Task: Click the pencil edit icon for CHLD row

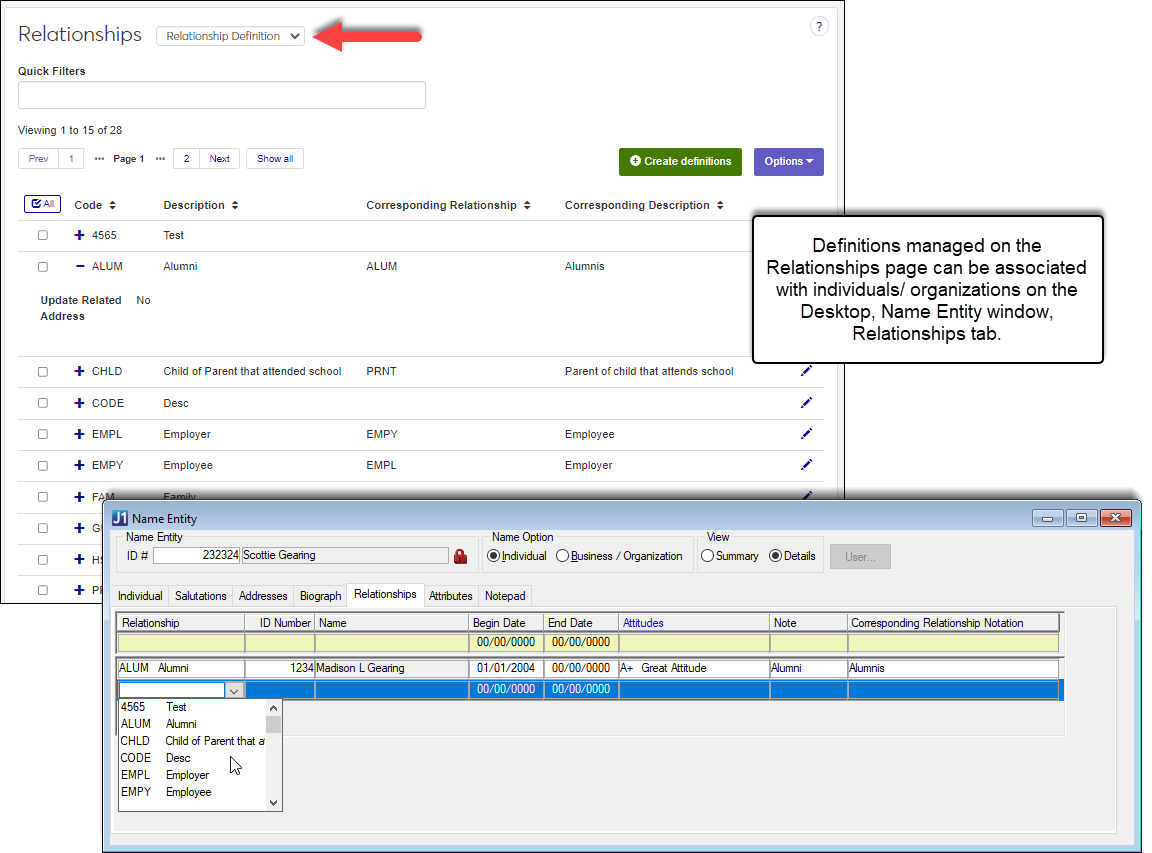Action: click(806, 371)
